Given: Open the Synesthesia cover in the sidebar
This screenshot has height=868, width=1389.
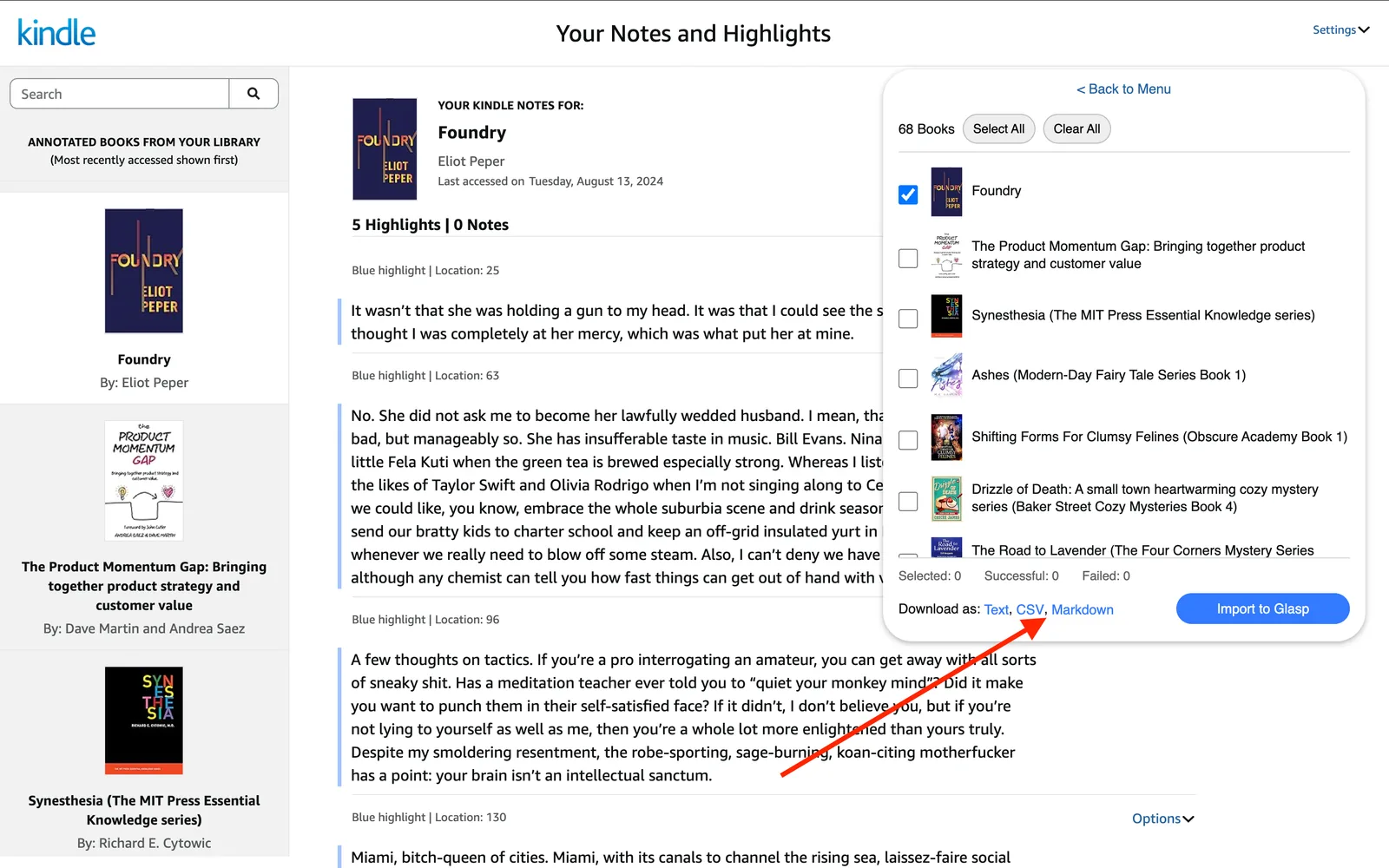Looking at the screenshot, I should coord(144,720).
